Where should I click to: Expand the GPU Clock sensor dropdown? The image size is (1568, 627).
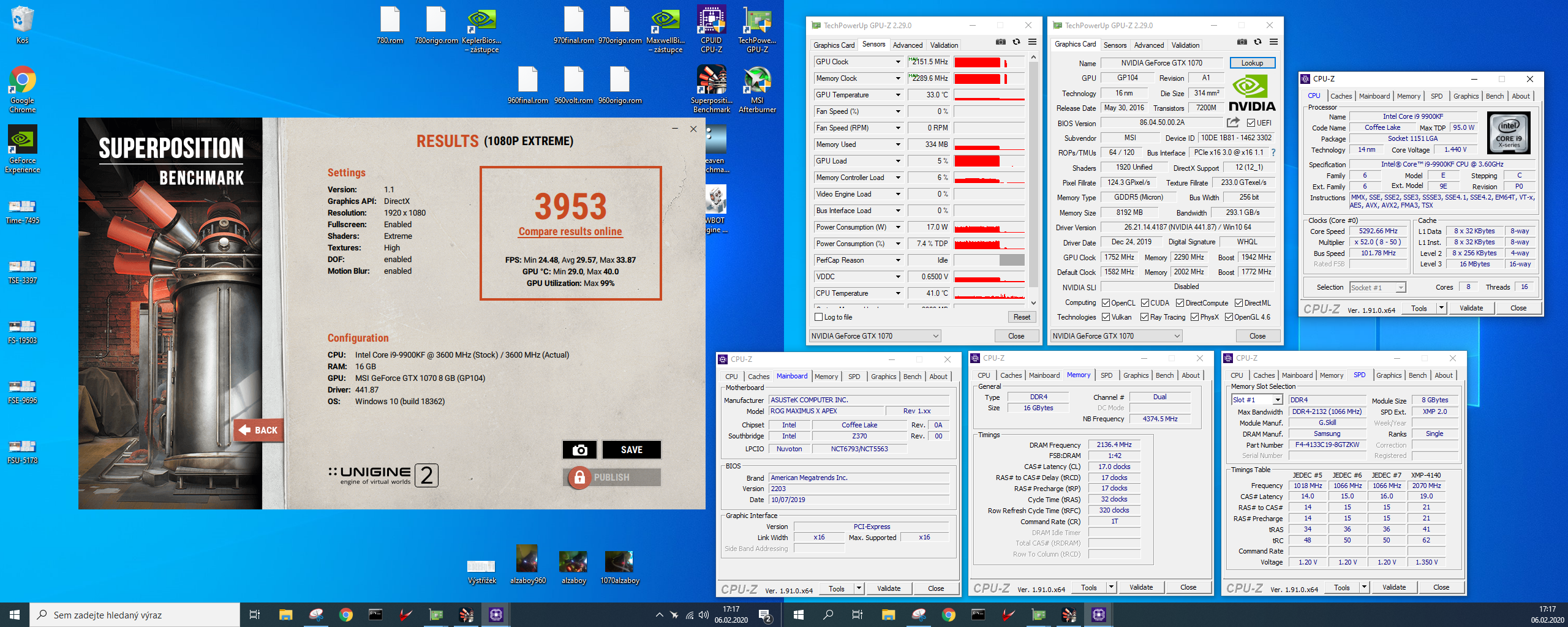pyautogui.click(x=898, y=62)
